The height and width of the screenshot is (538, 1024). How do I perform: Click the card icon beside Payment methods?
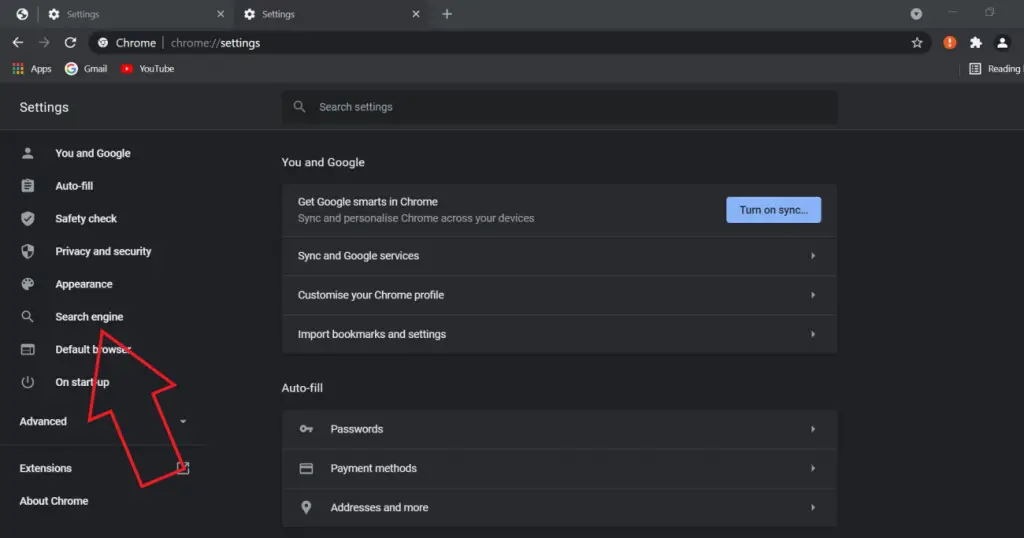[306, 468]
